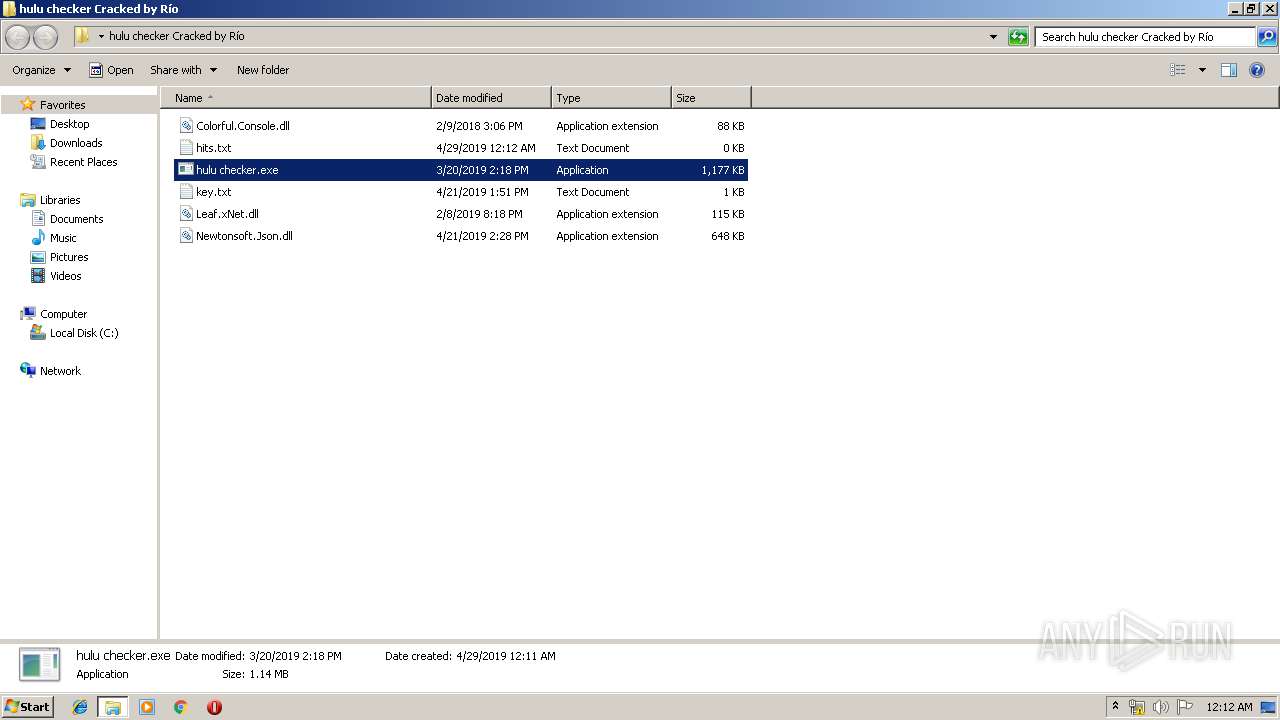Show hidden tray icons arrow
This screenshot has width=1280, height=720.
pyautogui.click(x=1115, y=707)
